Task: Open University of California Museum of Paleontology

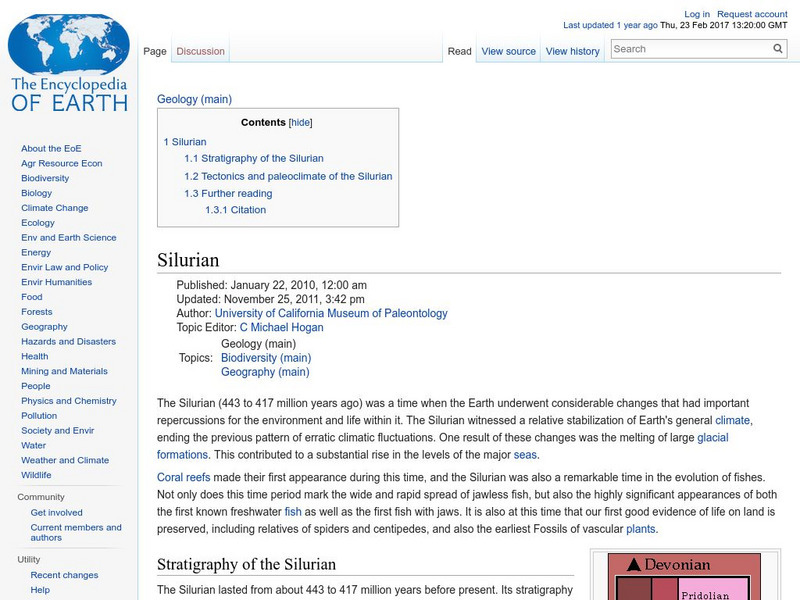Action: [x=331, y=313]
